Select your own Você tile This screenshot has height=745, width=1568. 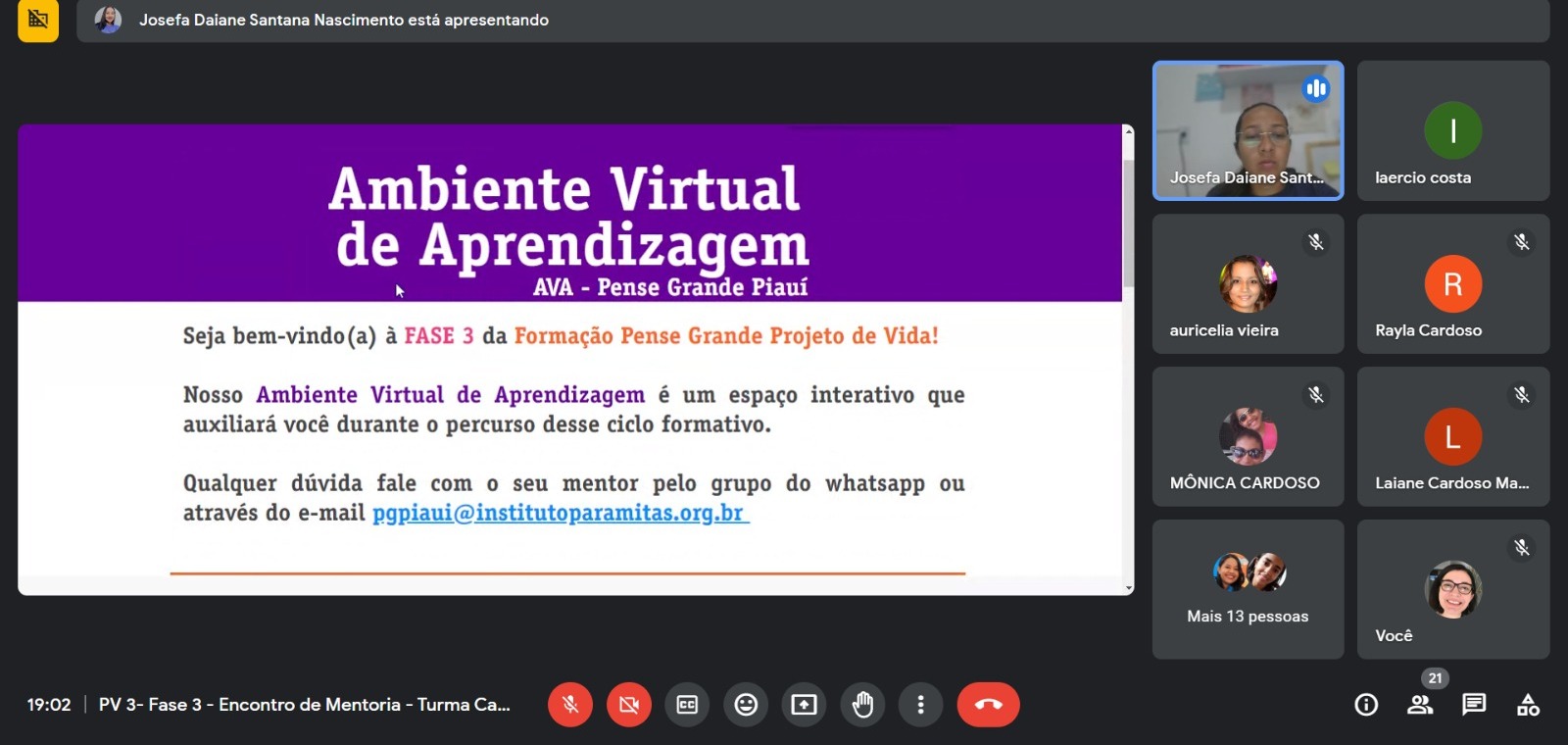click(x=1453, y=589)
